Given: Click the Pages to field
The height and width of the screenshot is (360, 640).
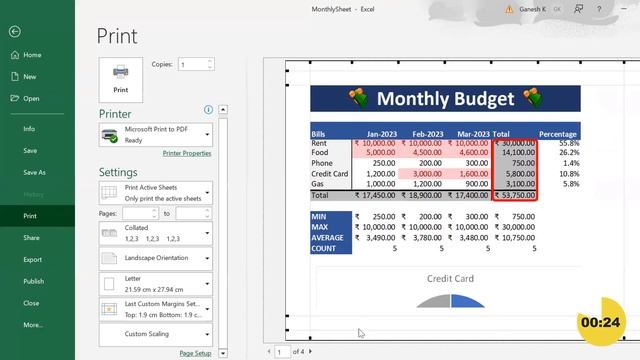Looking at the screenshot, I should tap(190, 213).
